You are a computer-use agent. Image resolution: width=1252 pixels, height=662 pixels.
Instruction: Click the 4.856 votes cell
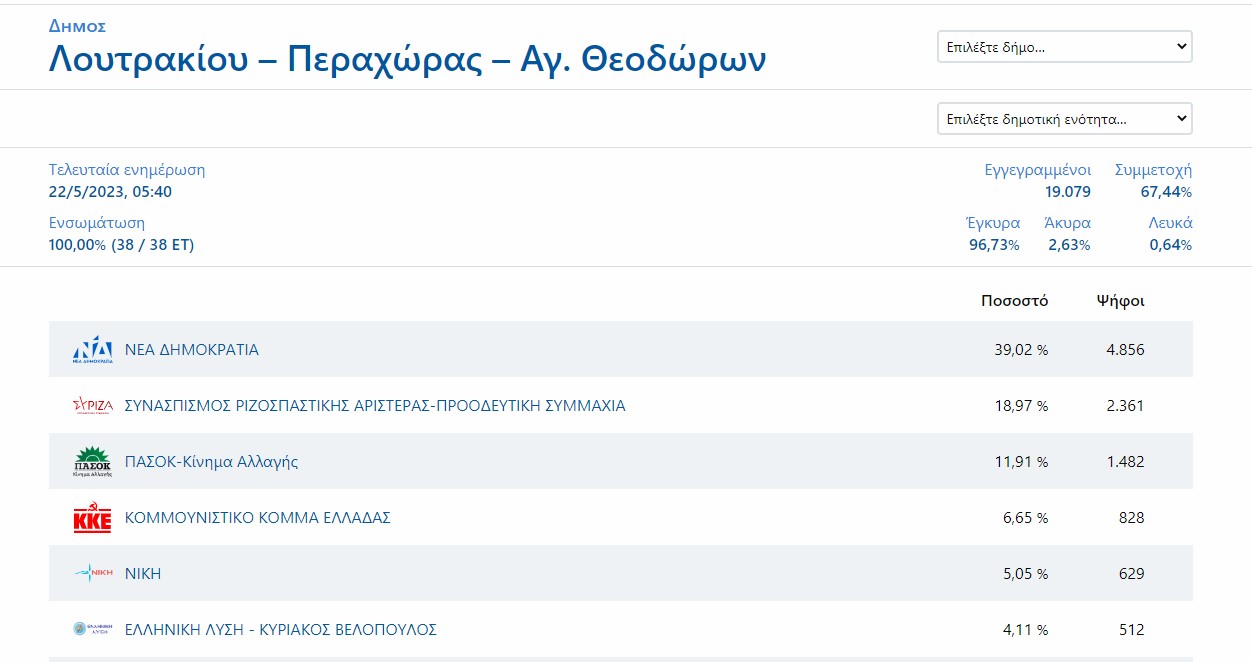pyautogui.click(x=1125, y=350)
